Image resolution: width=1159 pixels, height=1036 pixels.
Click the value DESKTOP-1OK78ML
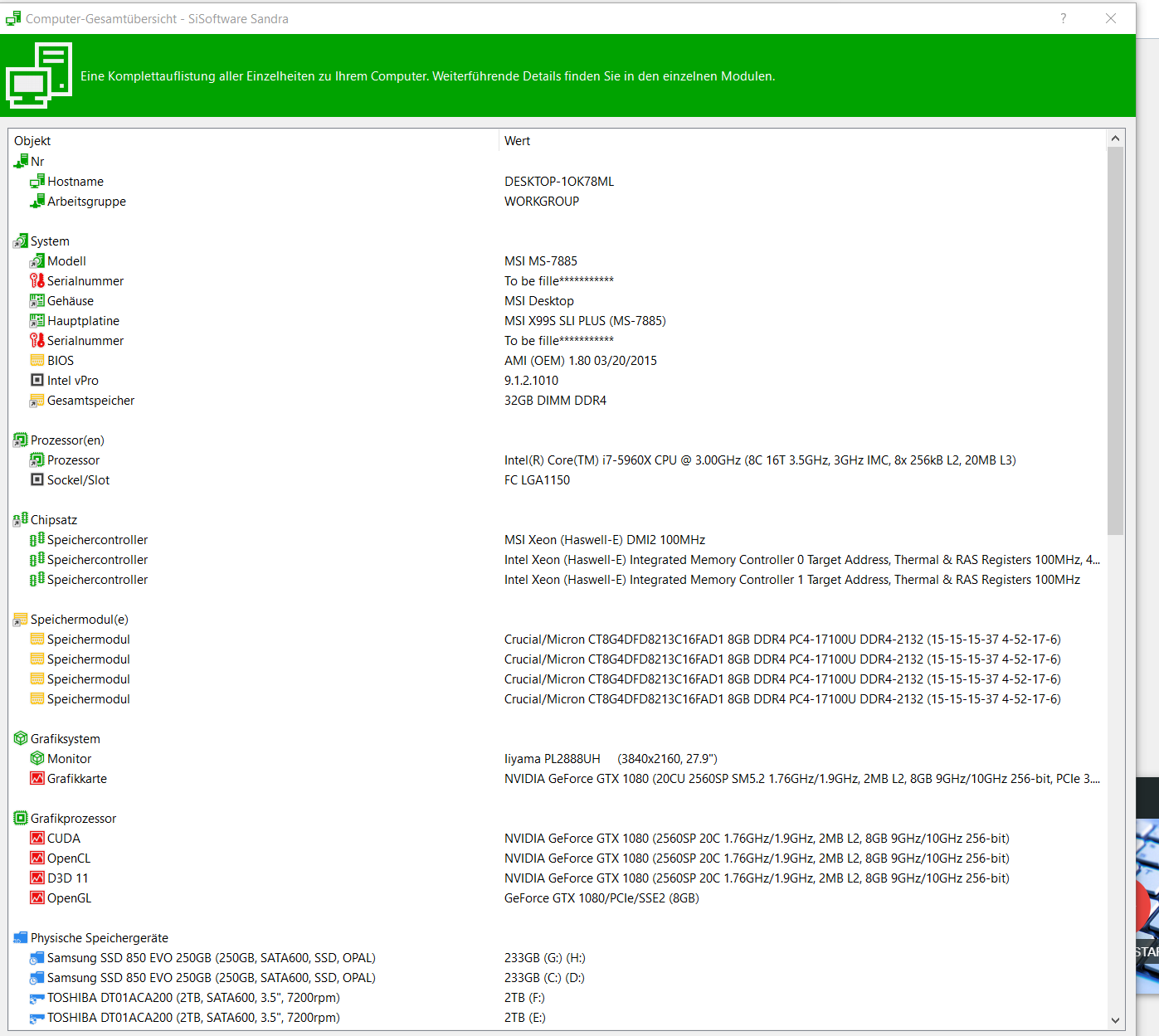click(559, 181)
